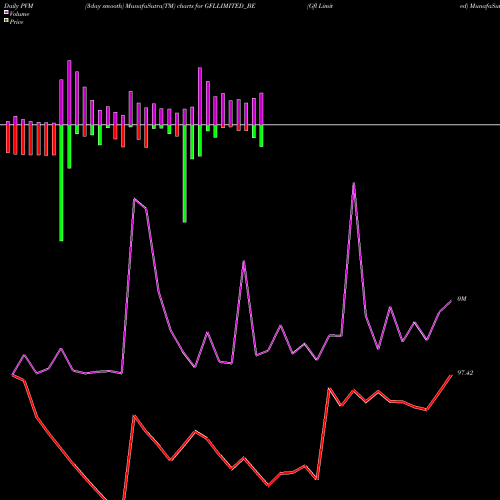
Task: Click the Volume legend color swatch
Action: (6, 12)
